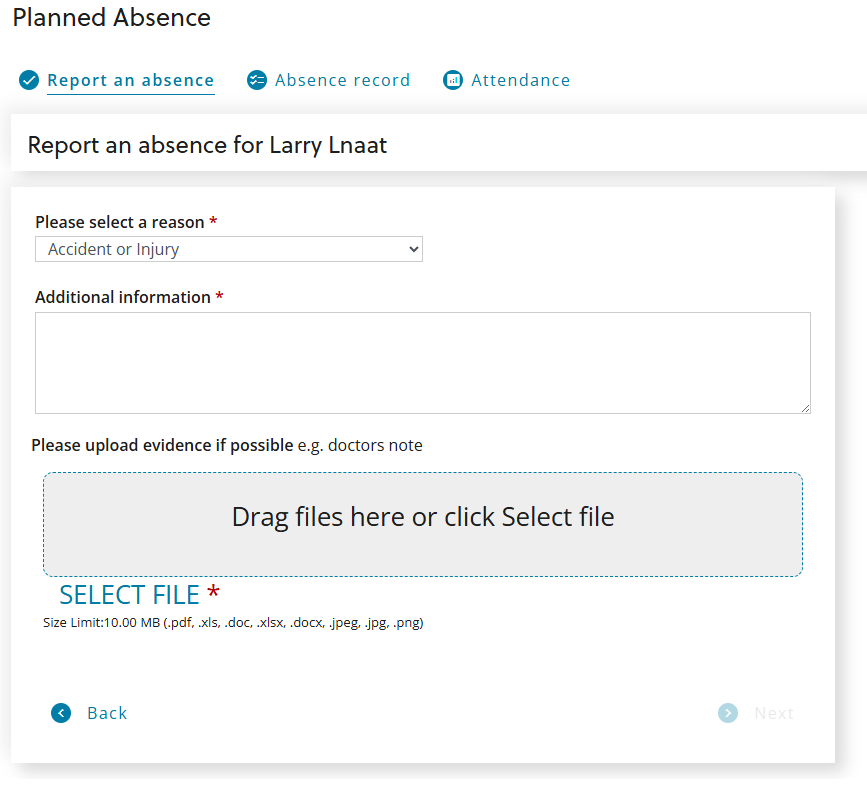This screenshot has width=867, height=788.
Task: Click the Back arrow circle icon
Action: (61, 713)
